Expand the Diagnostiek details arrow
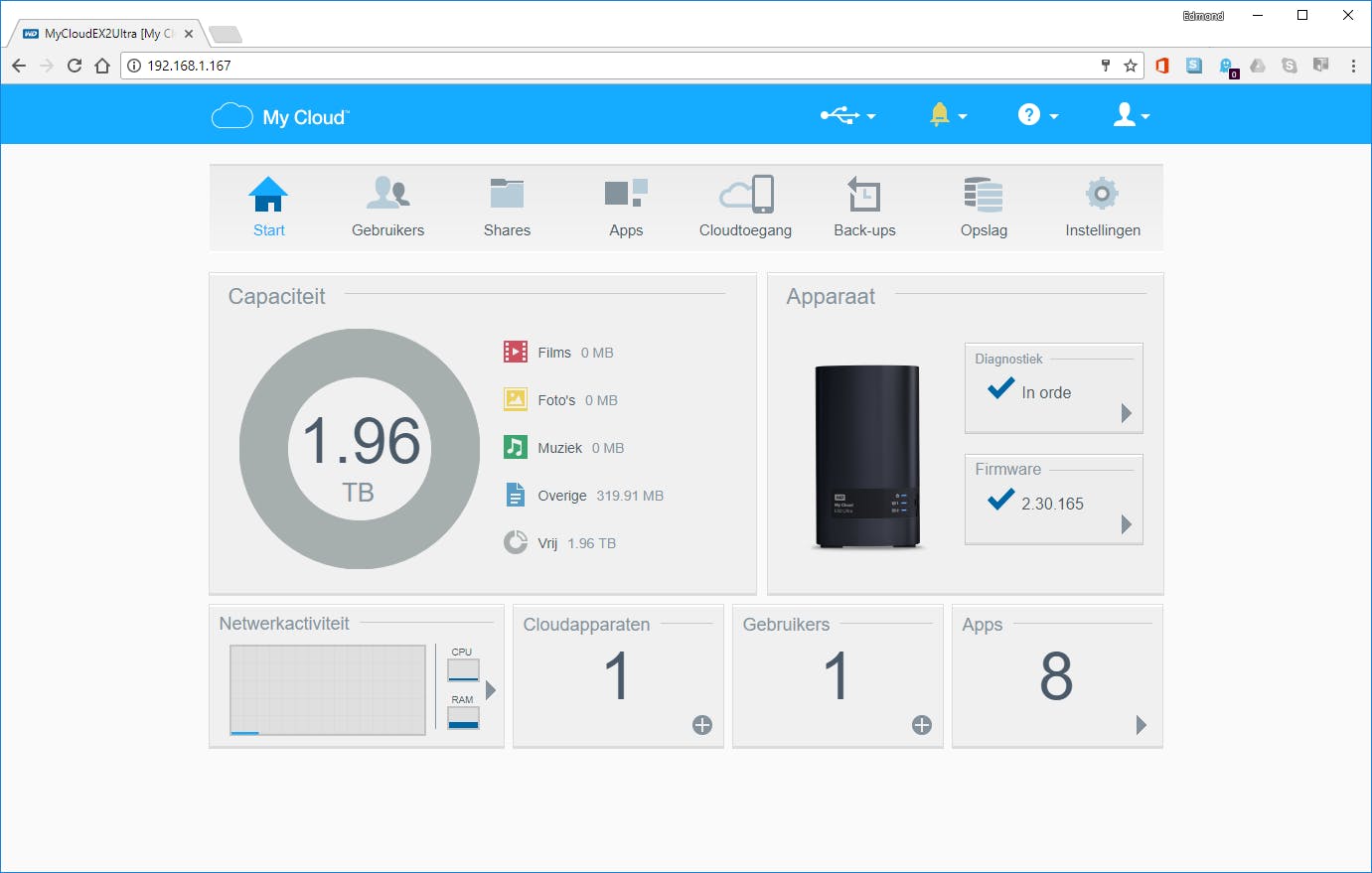 [x=1127, y=413]
